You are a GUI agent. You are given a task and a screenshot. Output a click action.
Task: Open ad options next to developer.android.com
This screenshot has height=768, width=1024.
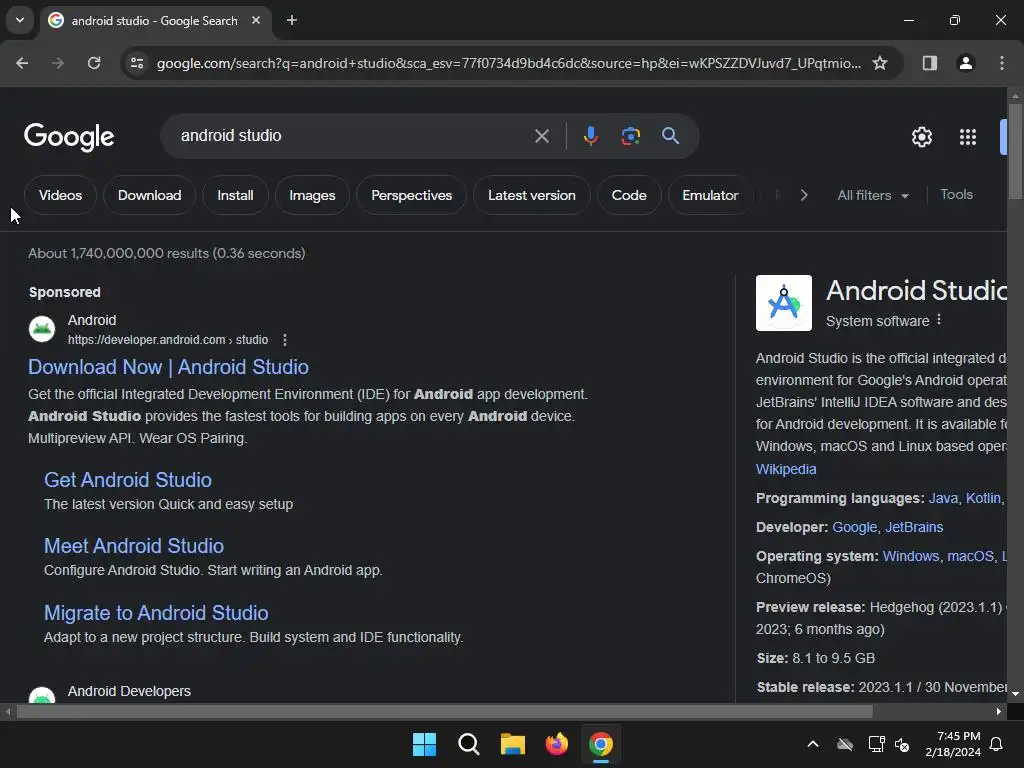tap(285, 340)
